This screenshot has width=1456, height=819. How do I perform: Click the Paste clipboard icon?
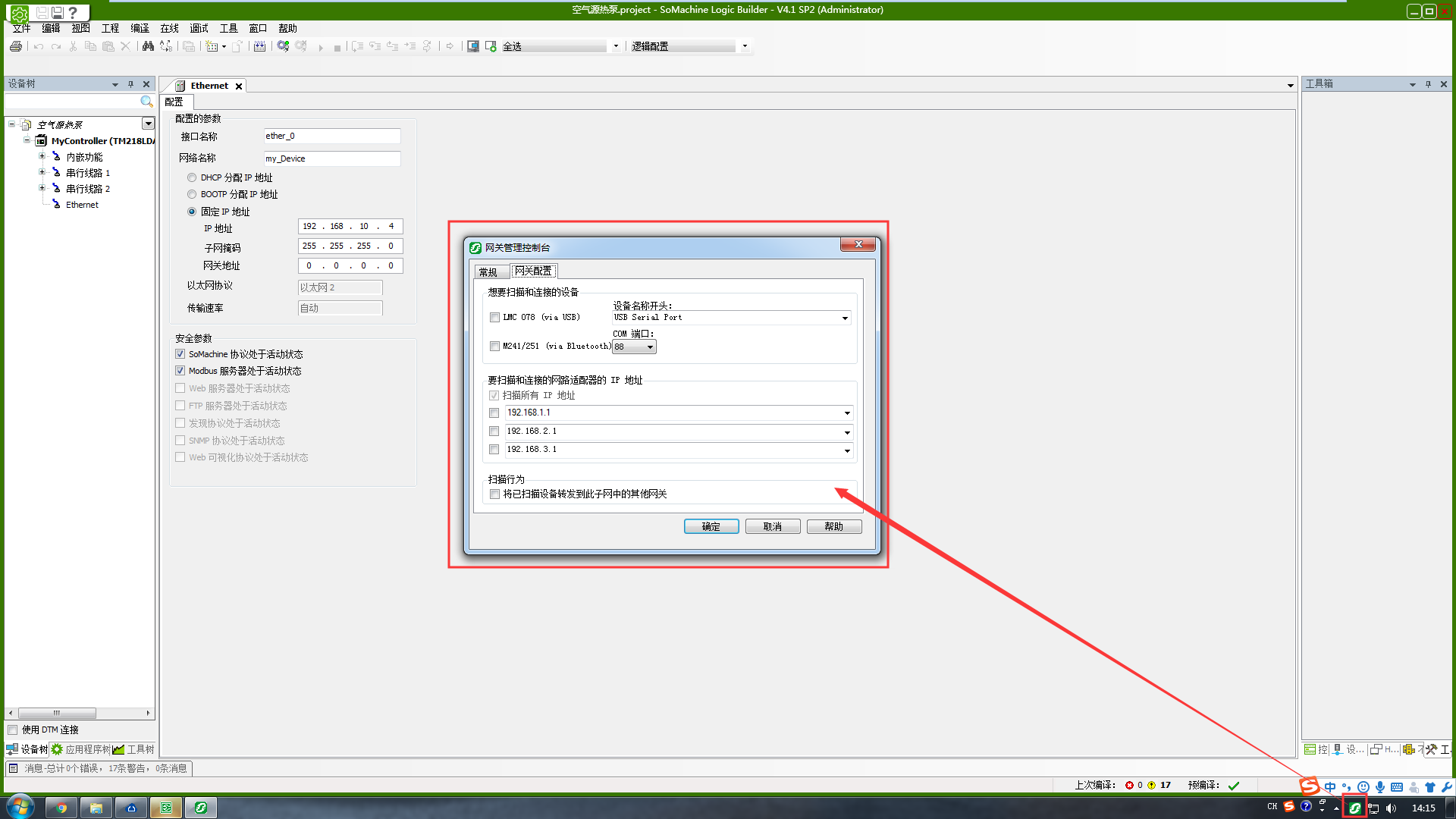108,46
